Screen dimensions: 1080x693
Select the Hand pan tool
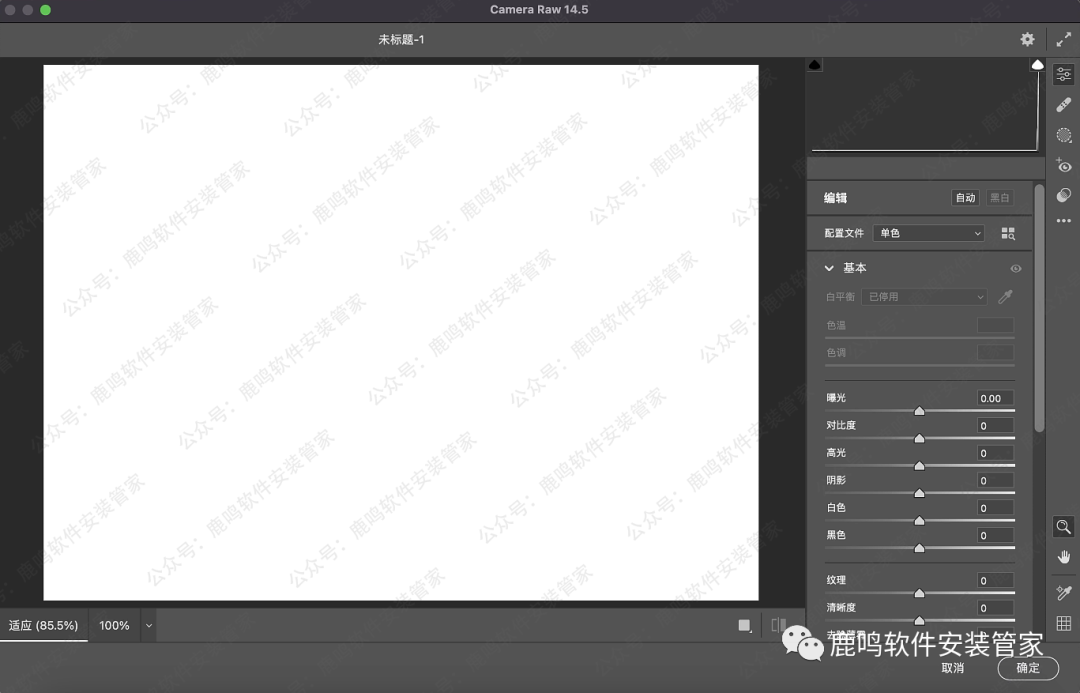point(1064,557)
